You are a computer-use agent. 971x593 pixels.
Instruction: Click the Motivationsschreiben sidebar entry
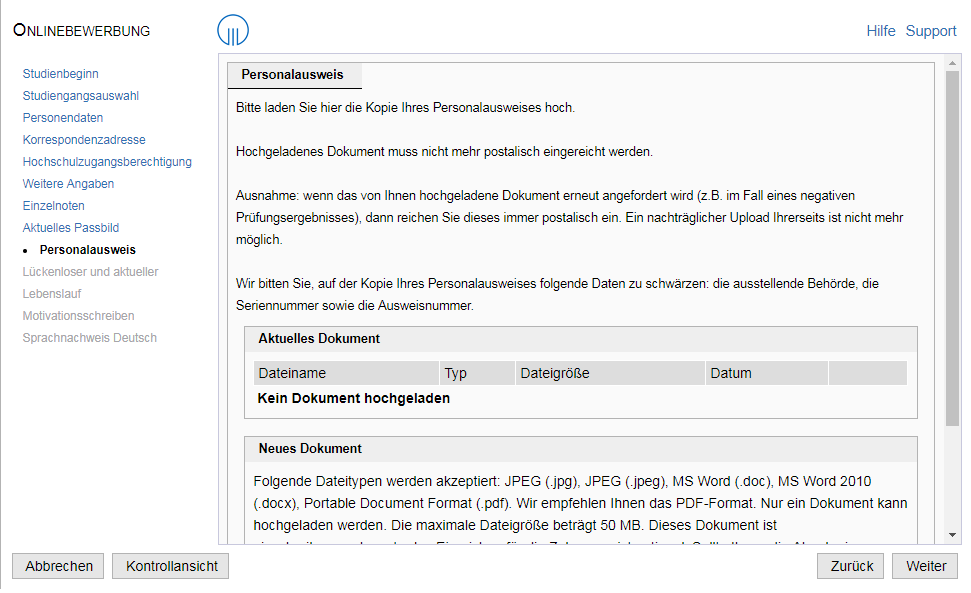tap(78, 316)
